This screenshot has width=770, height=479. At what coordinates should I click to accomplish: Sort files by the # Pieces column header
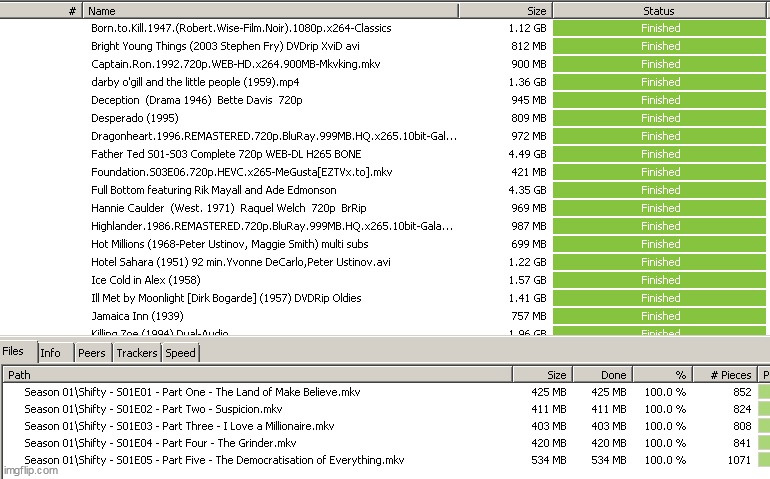pyautogui.click(x=725, y=375)
